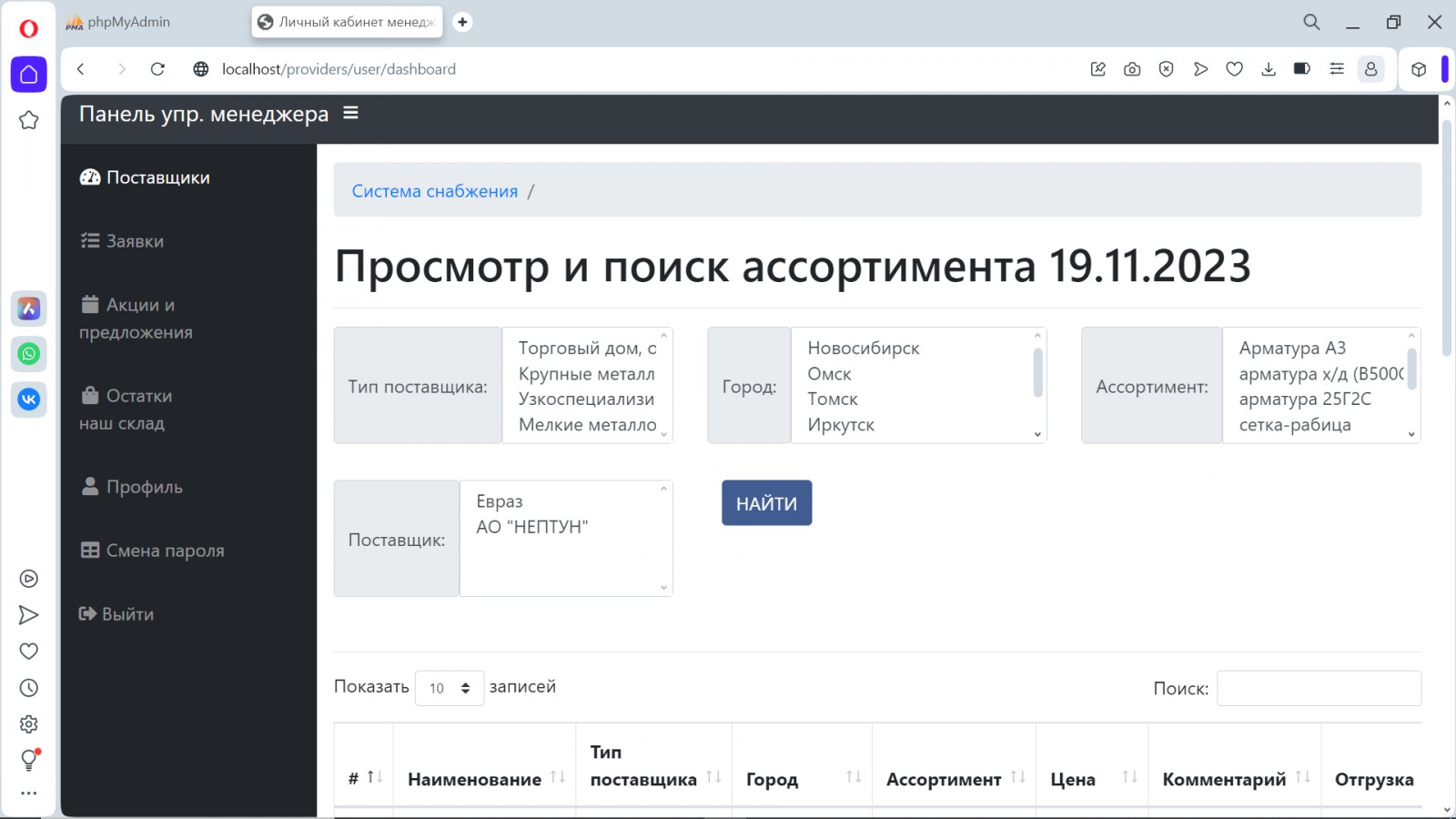Click the lightbulb tips icon in sidebar
1456x819 pixels.
pyautogui.click(x=28, y=759)
